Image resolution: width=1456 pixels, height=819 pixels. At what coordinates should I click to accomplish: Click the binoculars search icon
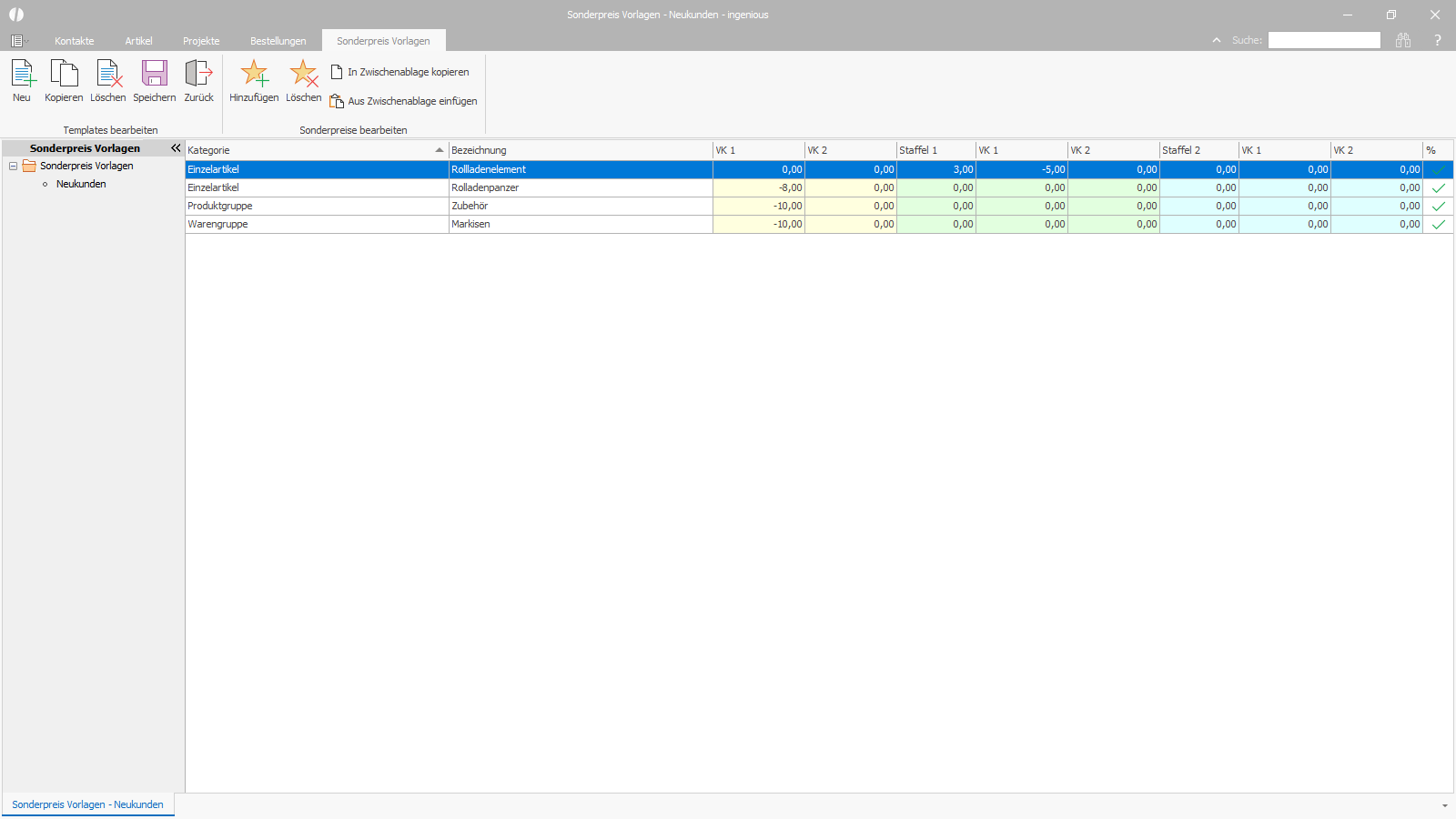click(x=1403, y=40)
